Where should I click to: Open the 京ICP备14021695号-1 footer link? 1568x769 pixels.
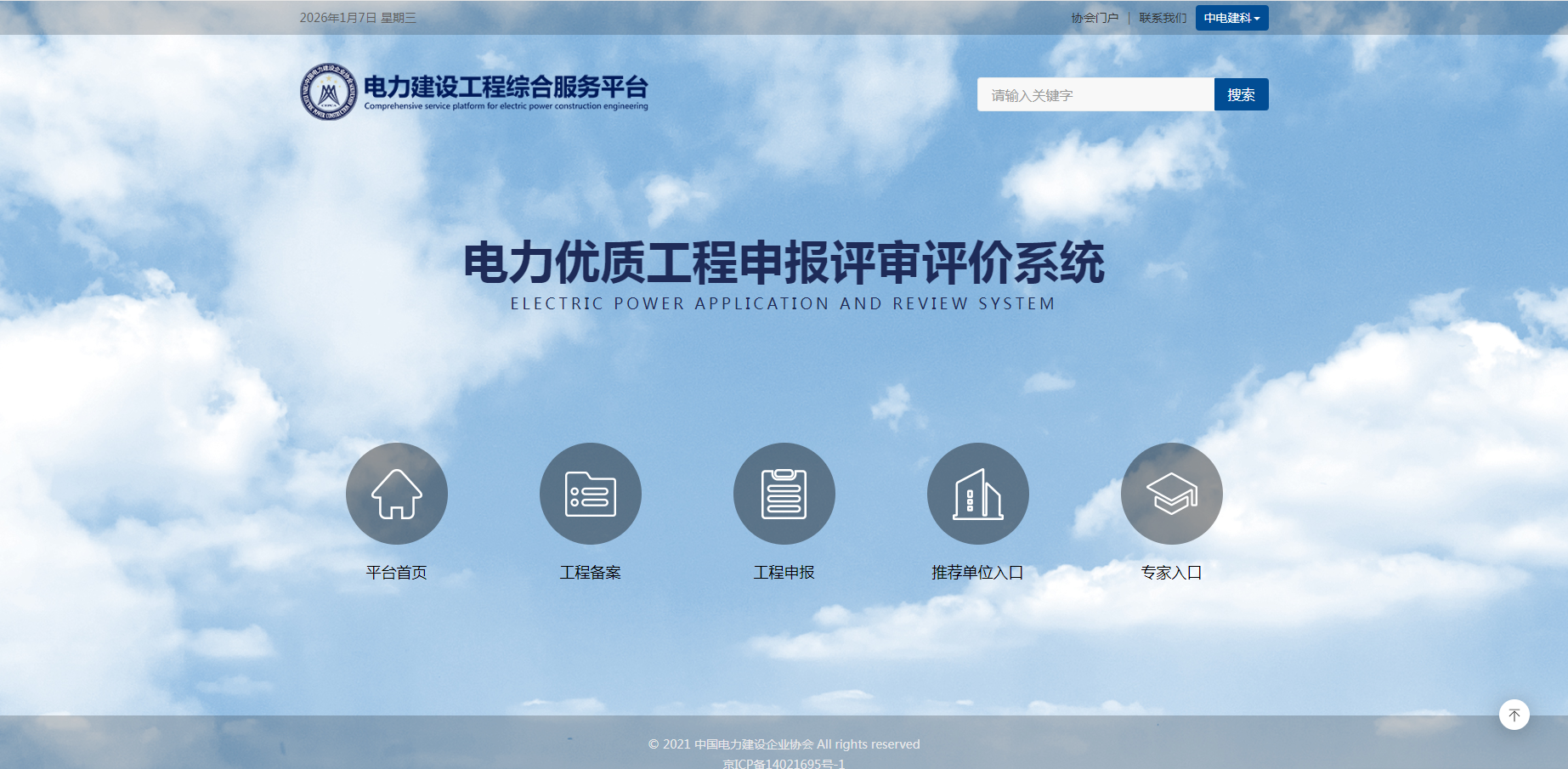coord(784,763)
